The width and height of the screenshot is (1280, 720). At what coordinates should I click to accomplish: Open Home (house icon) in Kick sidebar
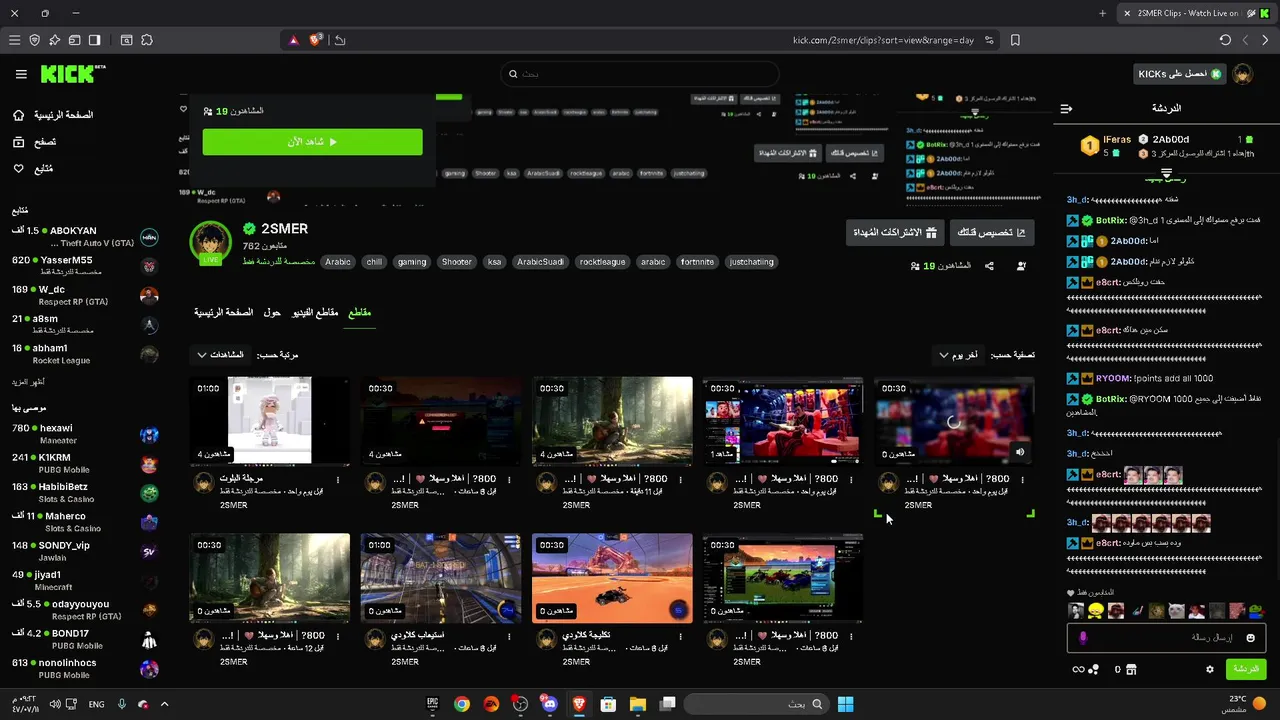[18, 115]
